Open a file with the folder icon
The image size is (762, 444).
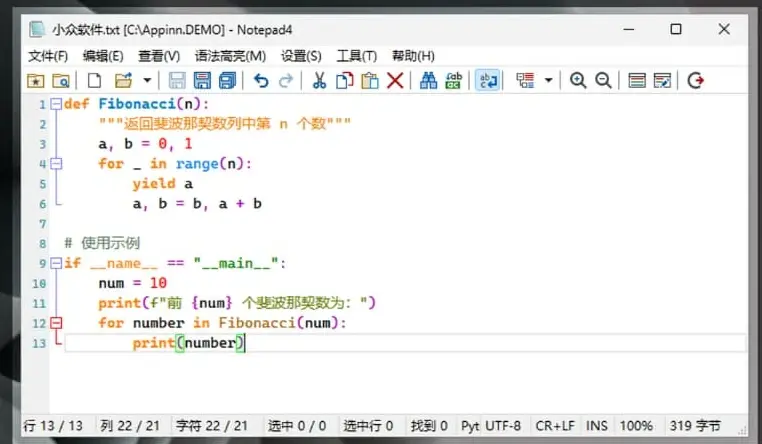(x=123, y=80)
